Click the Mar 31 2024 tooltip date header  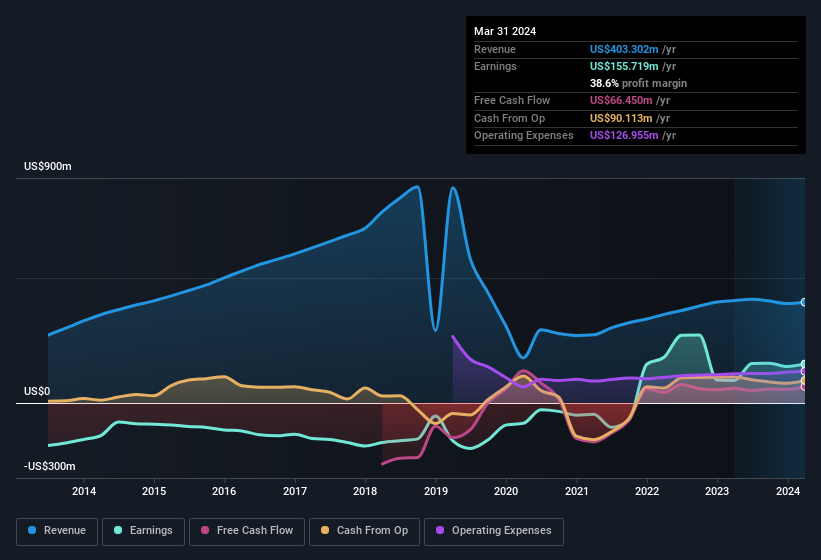coord(505,31)
